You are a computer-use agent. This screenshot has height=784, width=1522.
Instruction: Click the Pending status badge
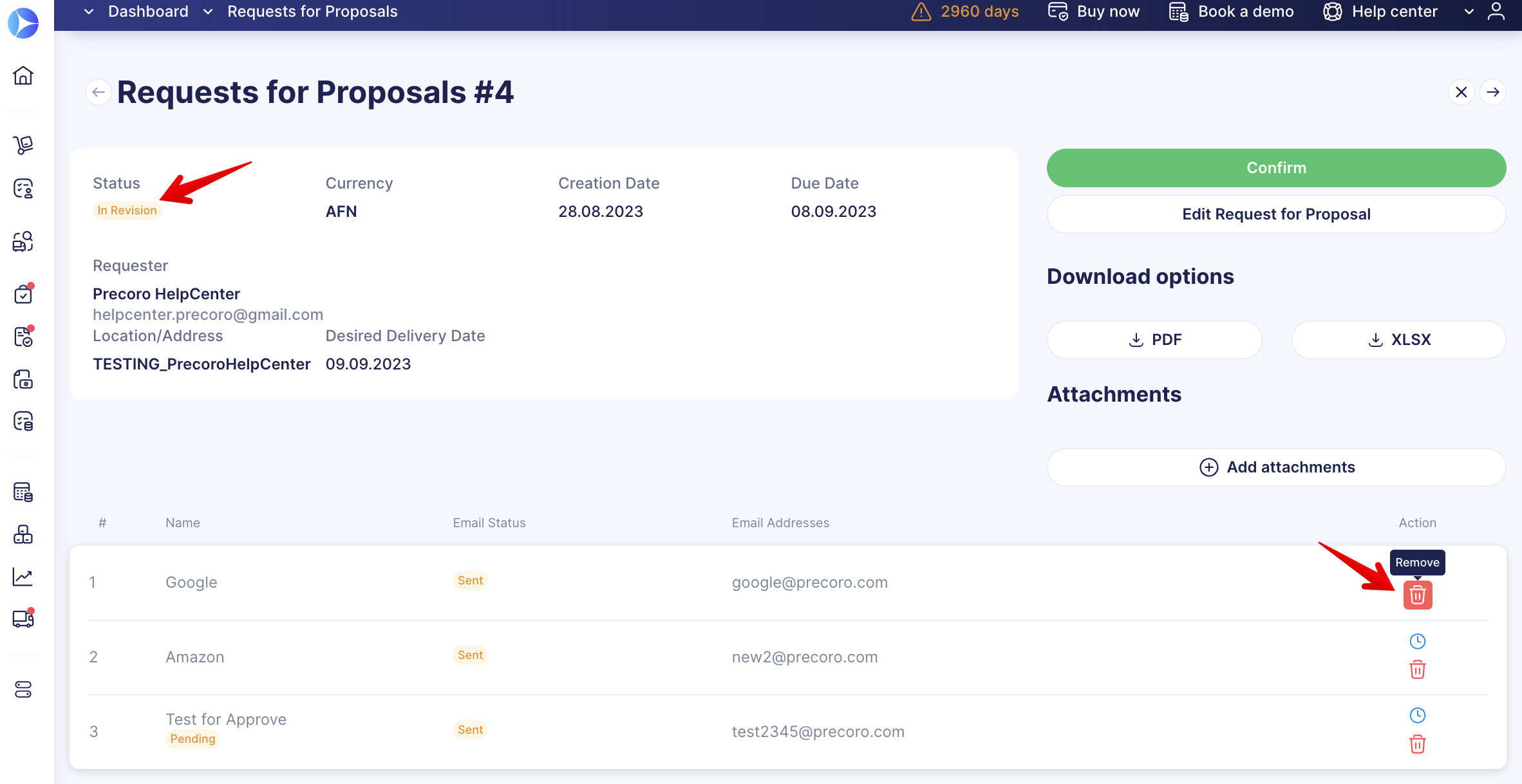[x=193, y=739]
